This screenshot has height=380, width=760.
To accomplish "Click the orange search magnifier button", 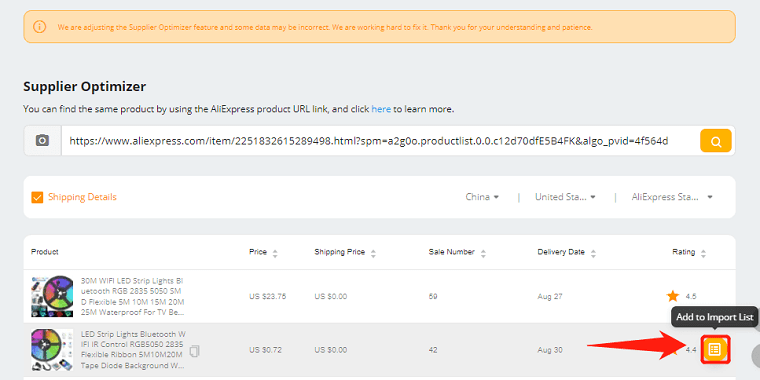I will tap(715, 141).
